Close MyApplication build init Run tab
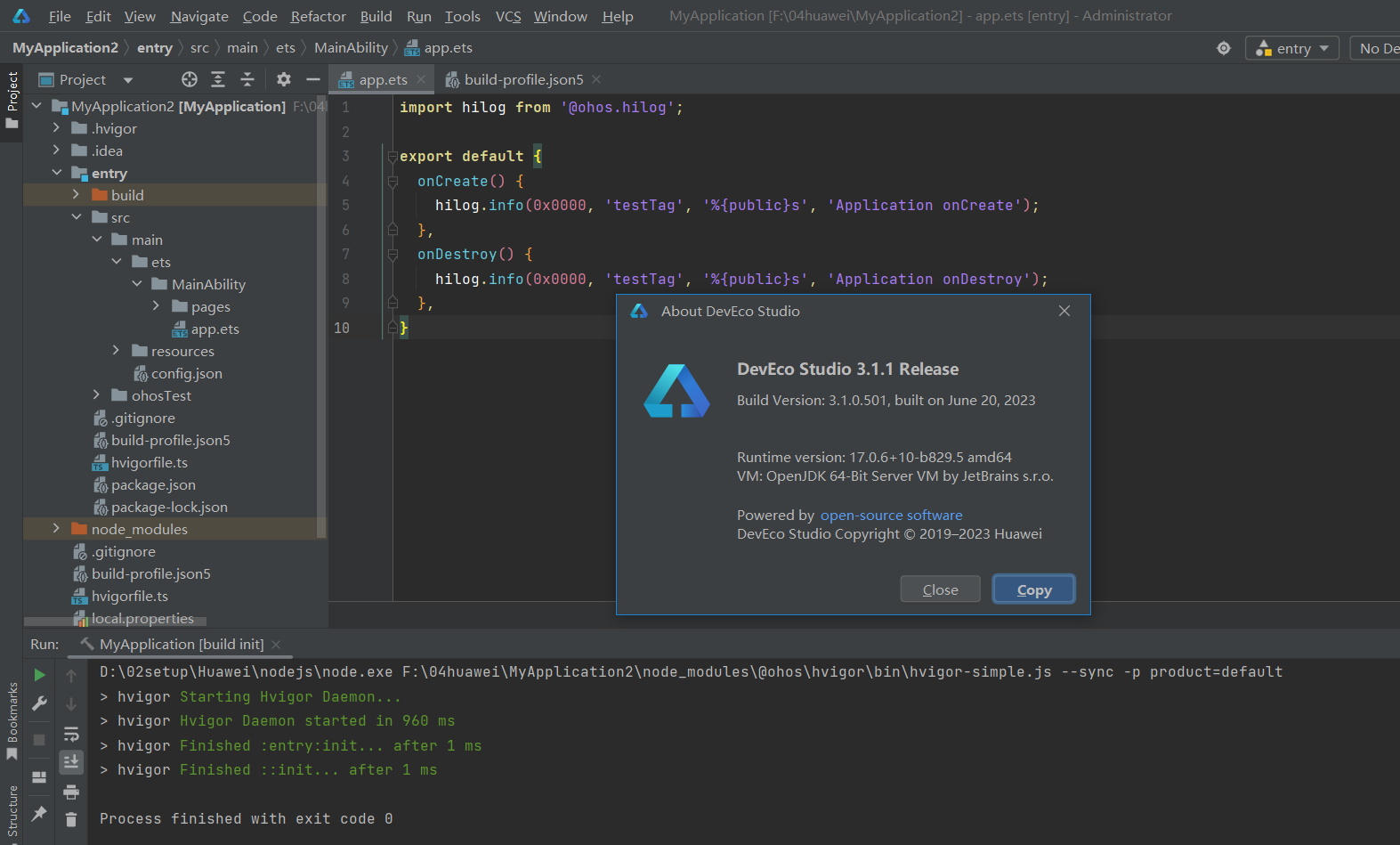 [x=276, y=644]
